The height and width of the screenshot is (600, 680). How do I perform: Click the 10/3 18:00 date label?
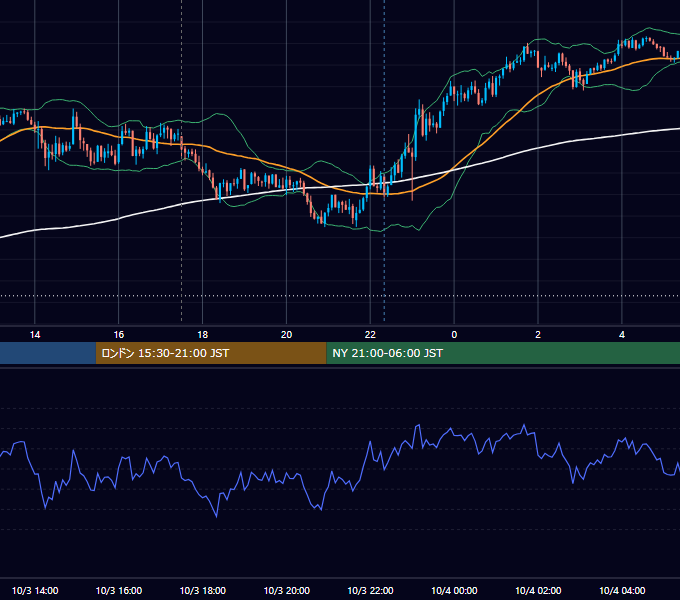pos(203,590)
